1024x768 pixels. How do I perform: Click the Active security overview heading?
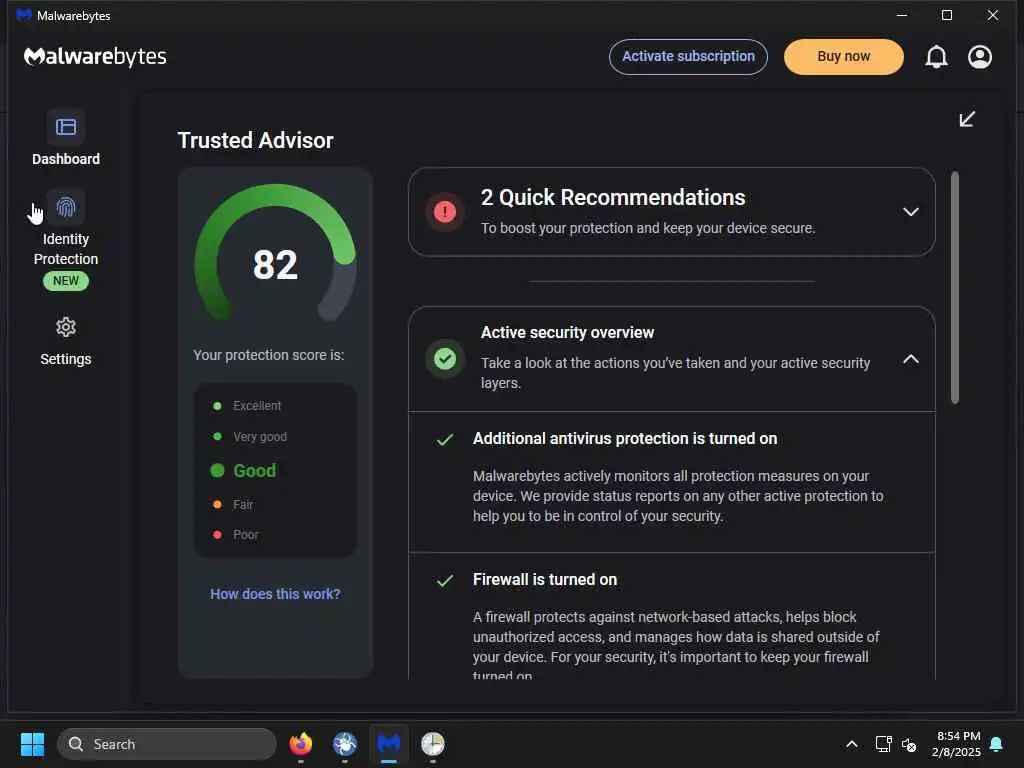point(567,332)
